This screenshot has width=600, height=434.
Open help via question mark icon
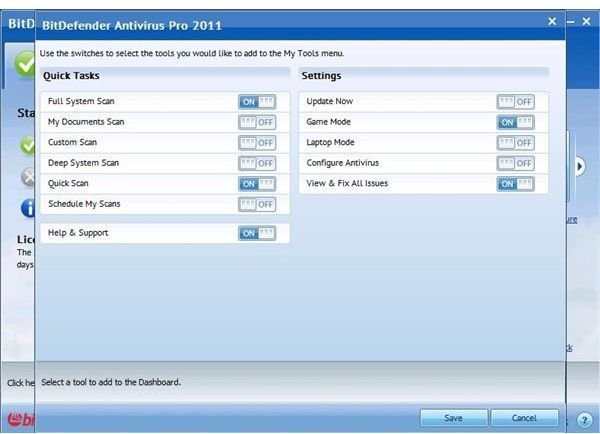click(584, 420)
